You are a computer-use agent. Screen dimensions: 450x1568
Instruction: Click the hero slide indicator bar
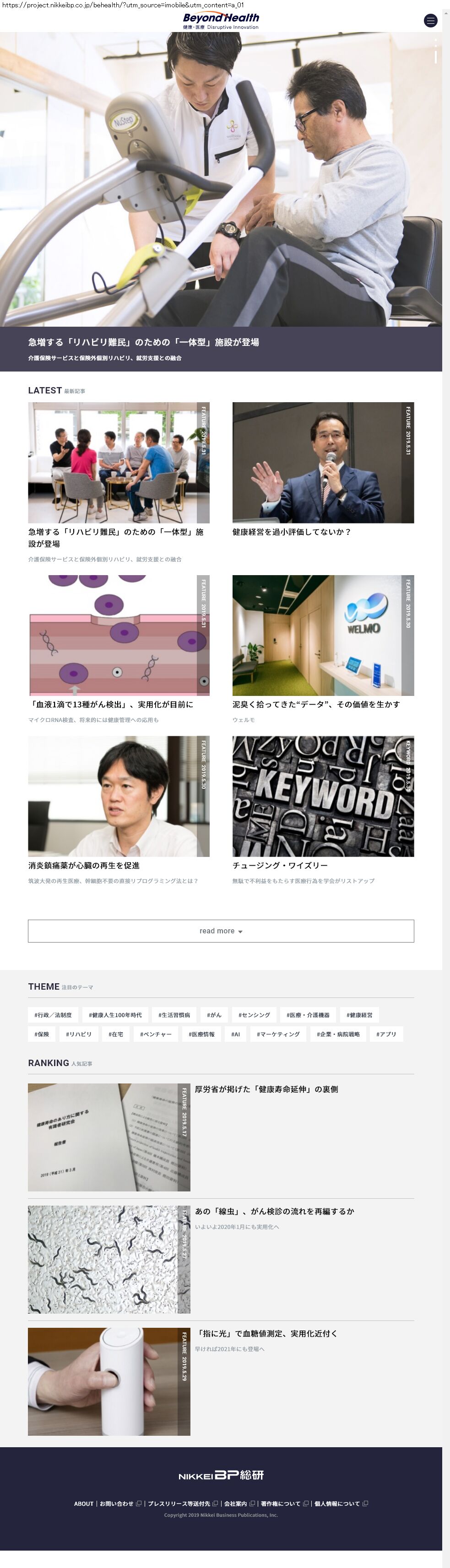pyautogui.click(x=435, y=57)
